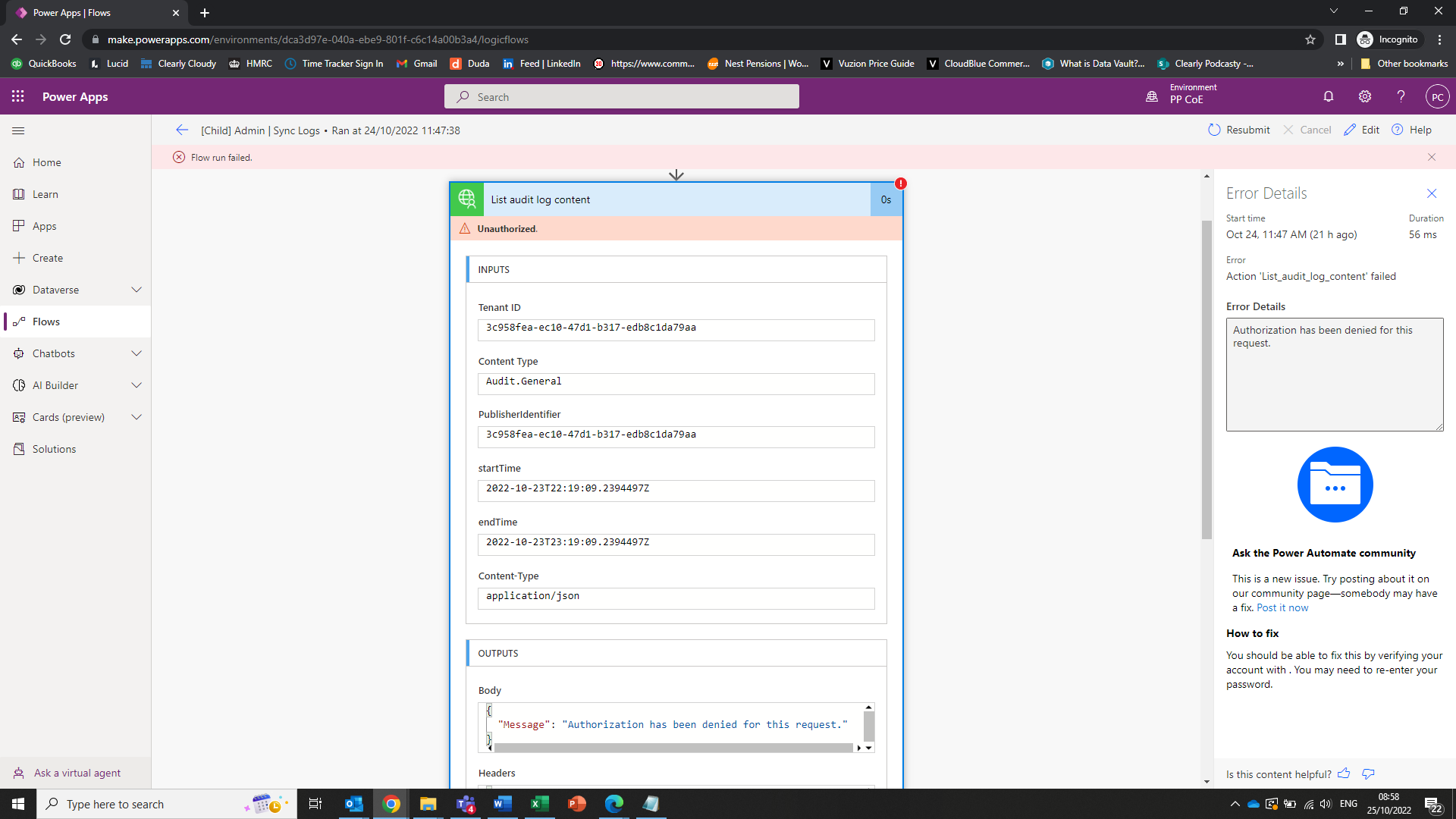The height and width of the screenshot is (819, 1456).
Task: Expand the Cards (preview) section
Action: pos(136,417)
